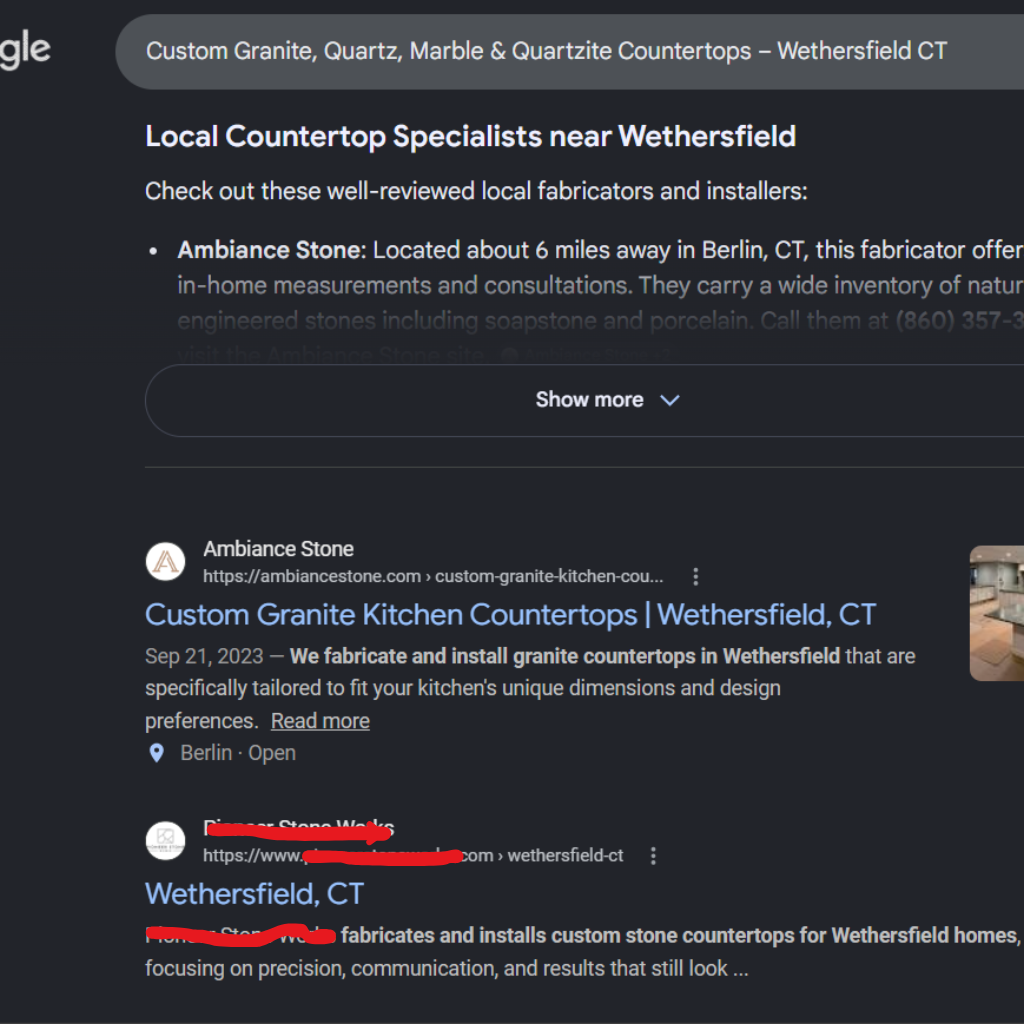Click 'Check out these well-reviewed local fabricators' text
Image resolution: width=1024 pixels, height=1024 pixels.
(476, 191)
